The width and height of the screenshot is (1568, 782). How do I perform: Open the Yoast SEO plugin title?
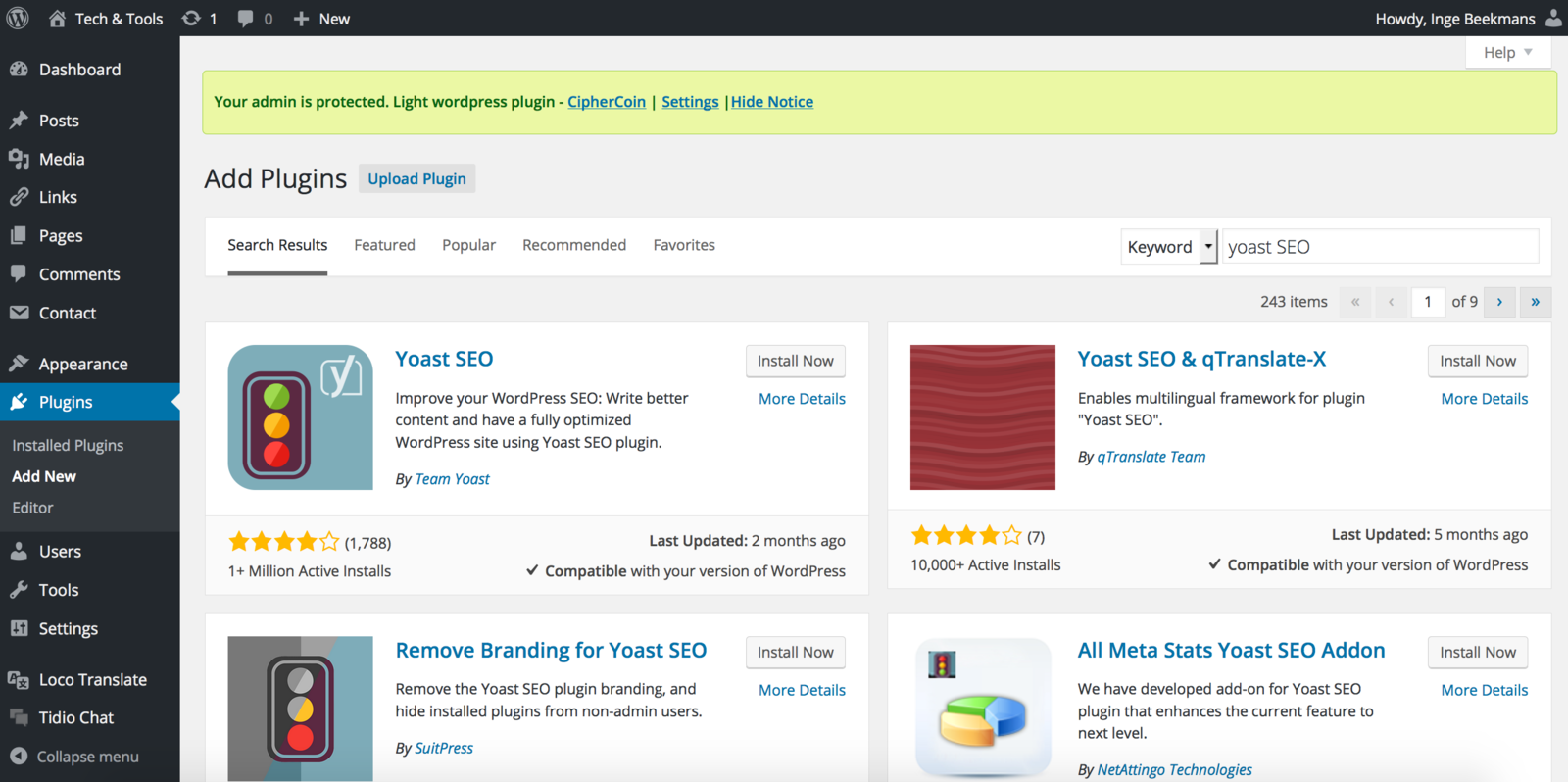[x=444, y=359]
